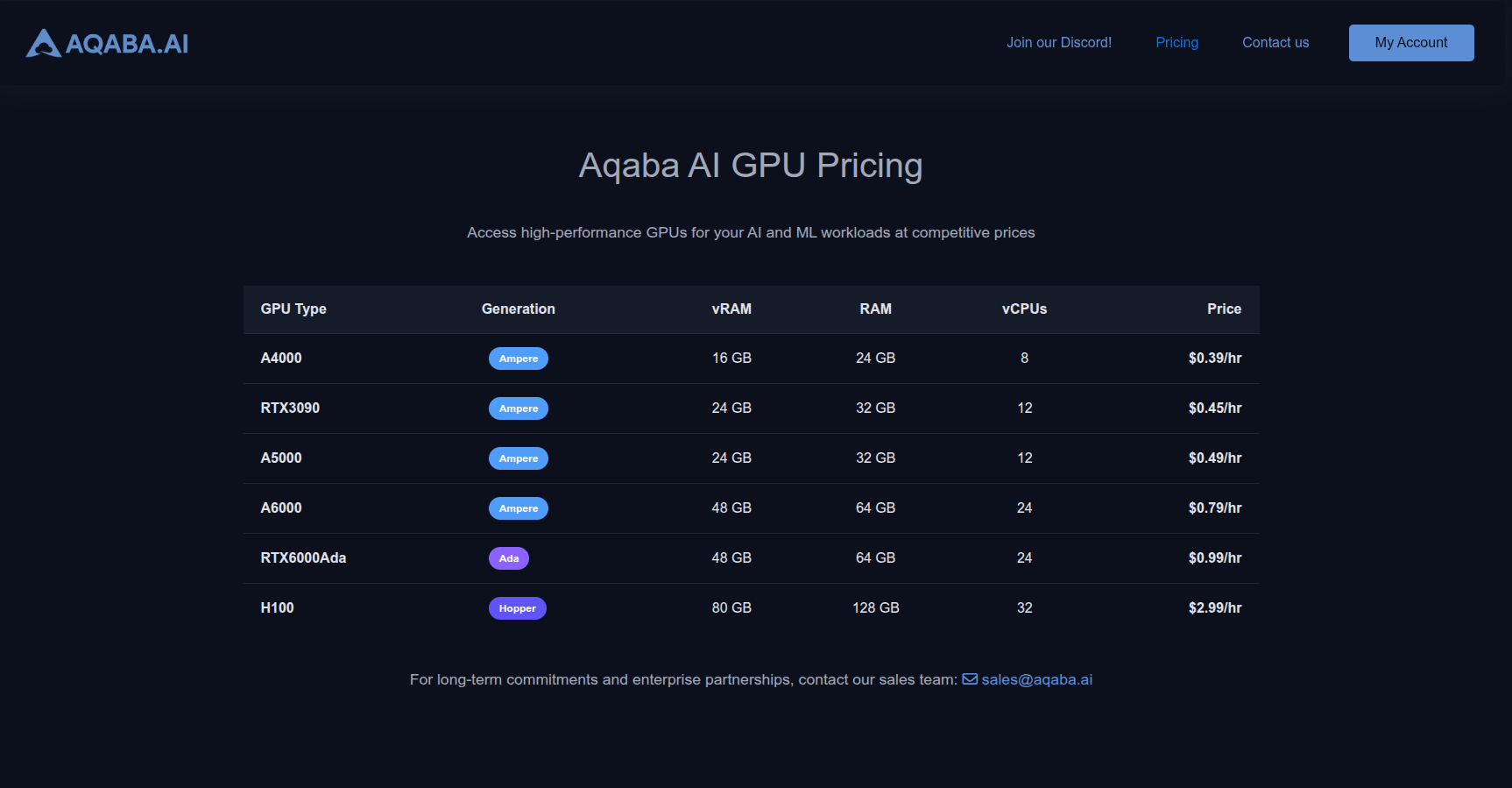Click the 24 GB RAM value for A4000
This screenshot has height=788, width=1512.
876,358
